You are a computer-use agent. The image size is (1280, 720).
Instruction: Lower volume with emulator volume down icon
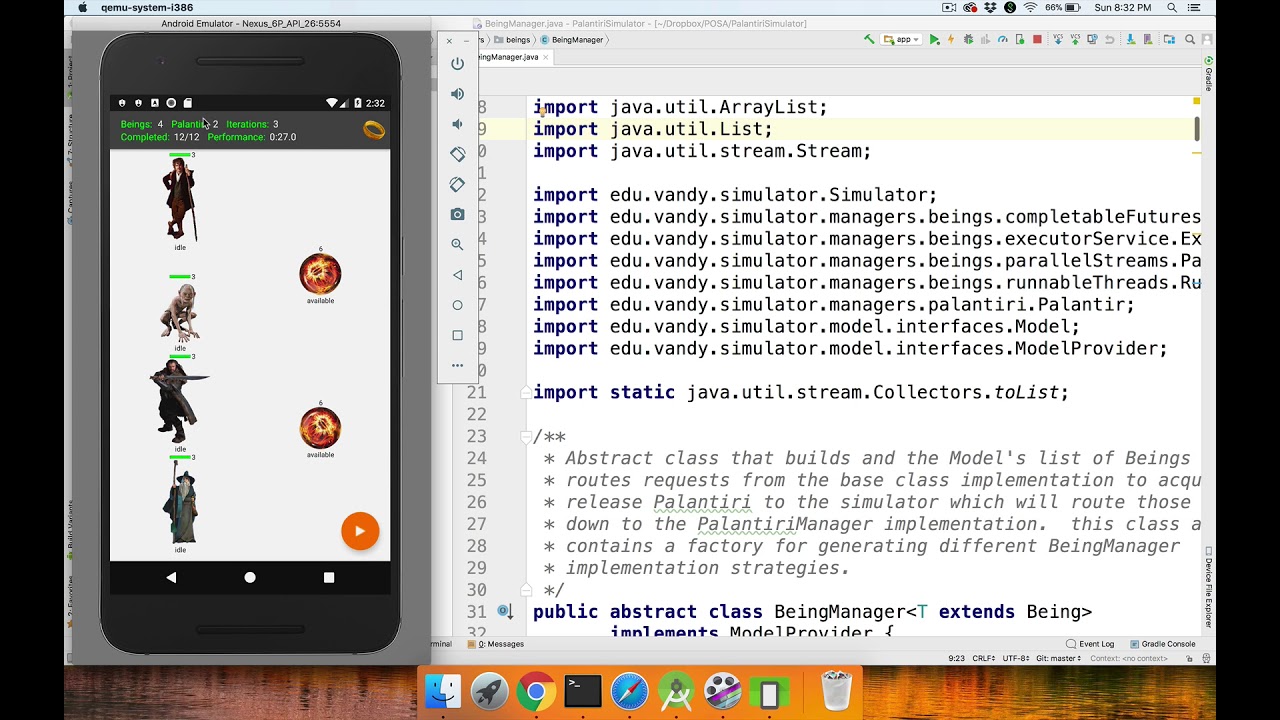pyautogui.click(x=457, y=124)
